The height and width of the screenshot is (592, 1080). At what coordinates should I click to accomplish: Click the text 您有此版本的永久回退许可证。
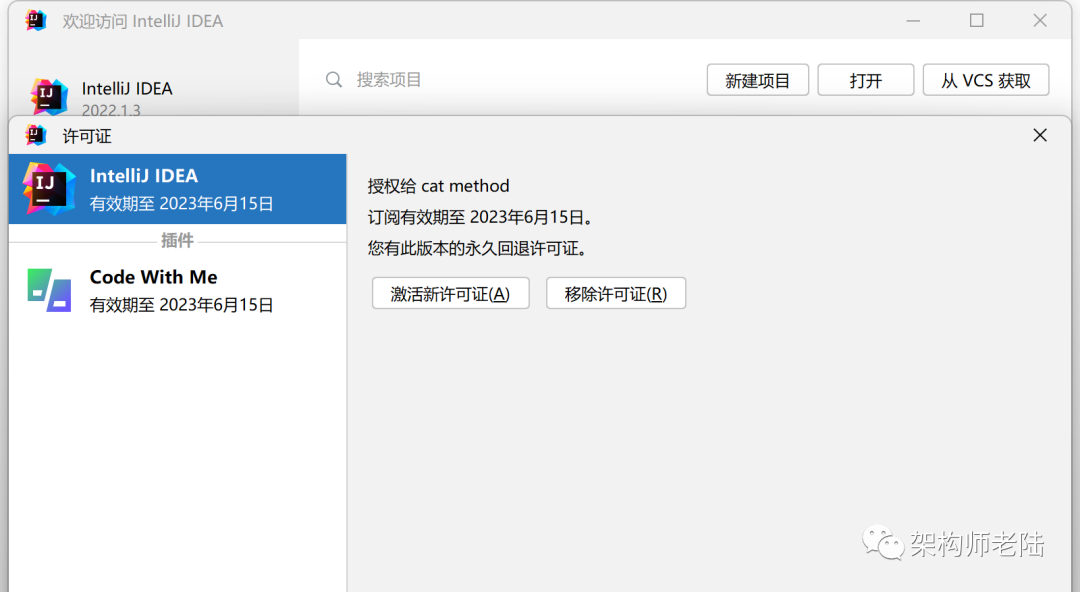(x=477, y=248)
